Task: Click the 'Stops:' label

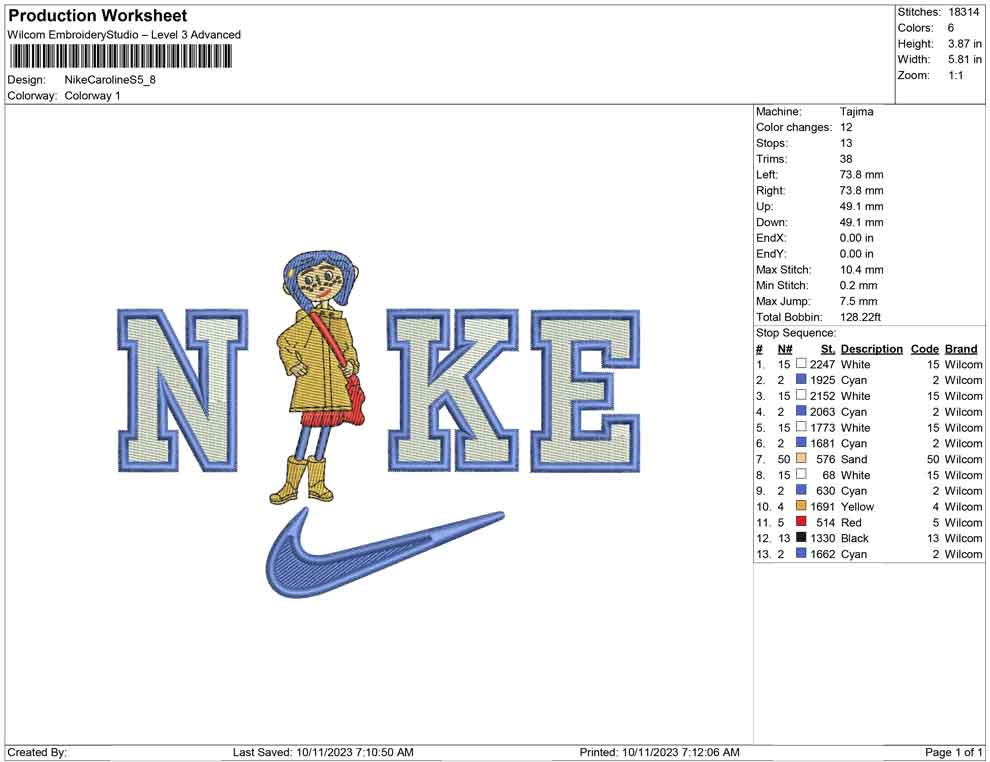Action: pos(772,143)
